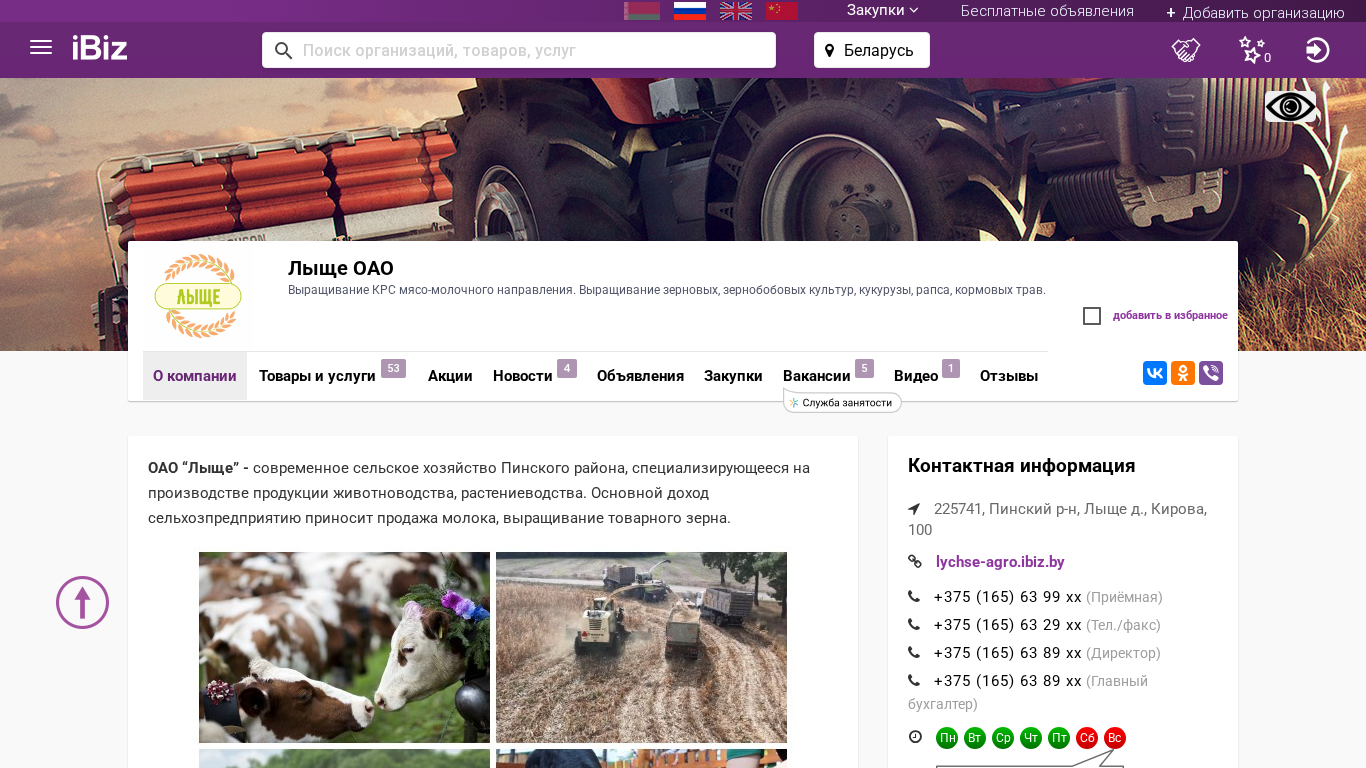
Task: Share company on Odnoklassniki
Action: pyautogui.click(x=1183, y=373)
